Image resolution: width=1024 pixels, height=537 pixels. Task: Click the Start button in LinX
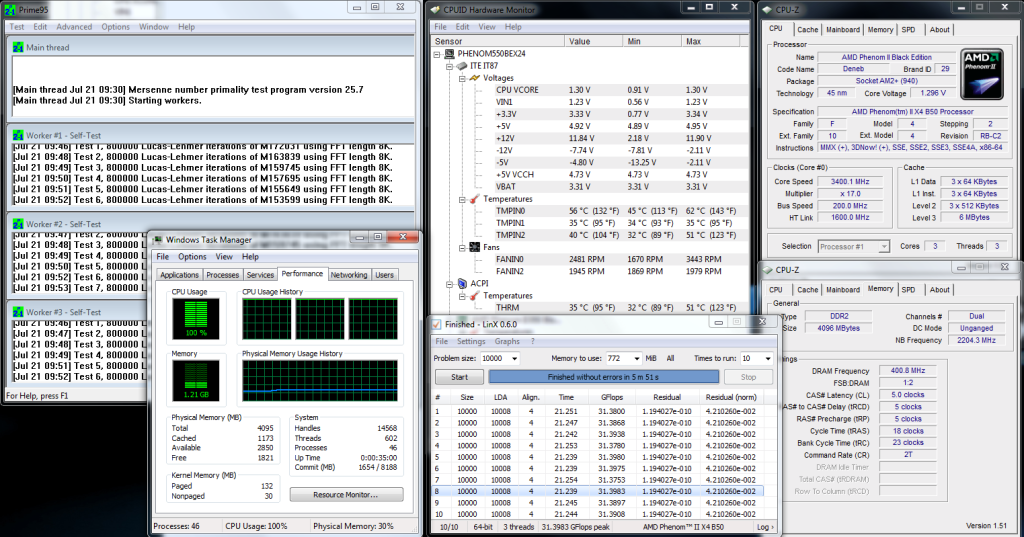tap(459, 377)
